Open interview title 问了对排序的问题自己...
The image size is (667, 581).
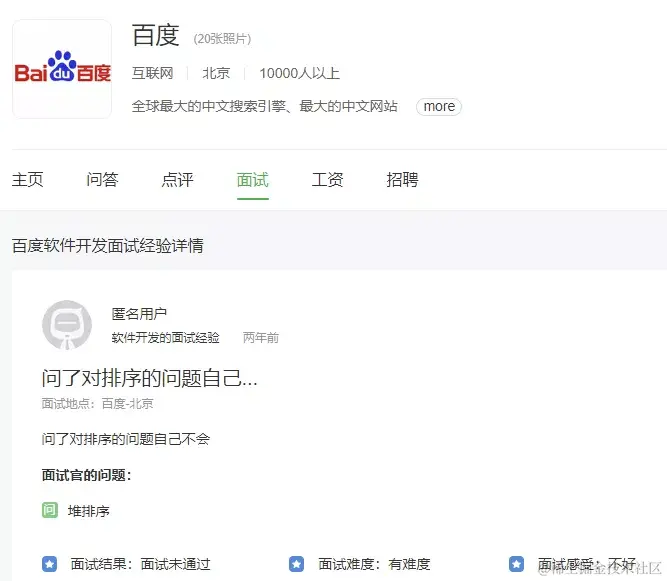coord(149,378)
